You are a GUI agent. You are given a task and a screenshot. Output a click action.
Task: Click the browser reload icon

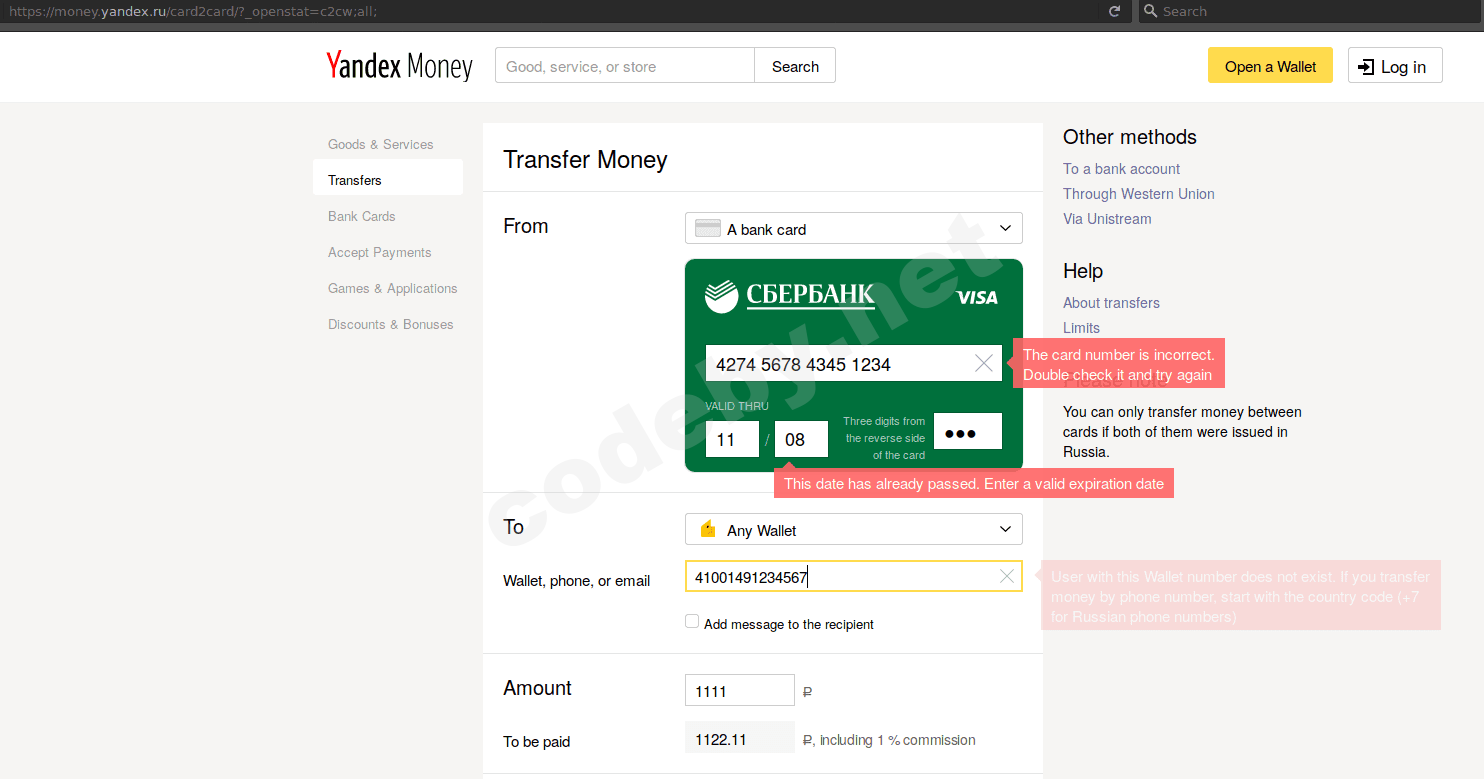[1115, 11]
